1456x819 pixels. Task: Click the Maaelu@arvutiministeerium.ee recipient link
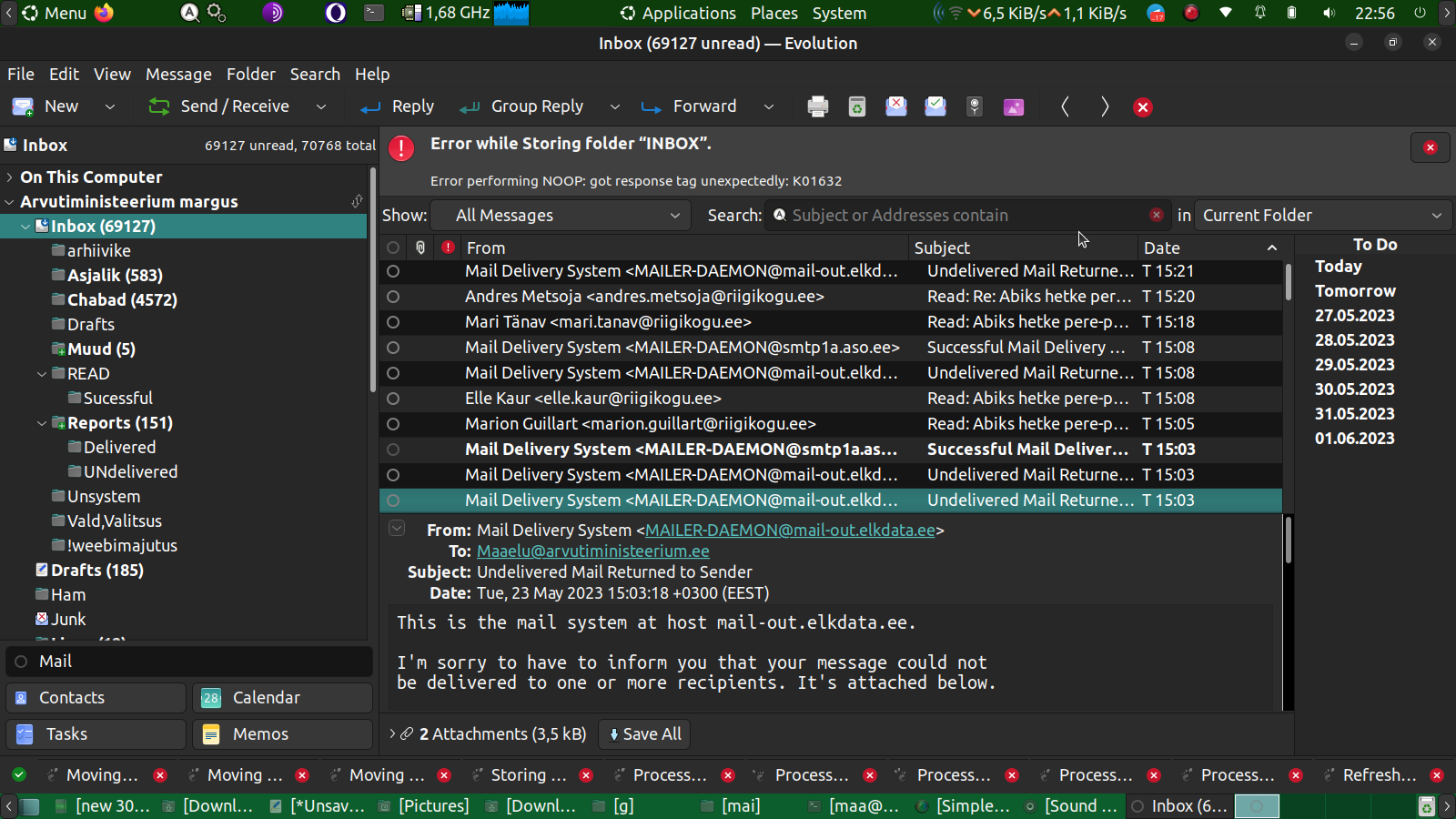(x=592, y=551)
